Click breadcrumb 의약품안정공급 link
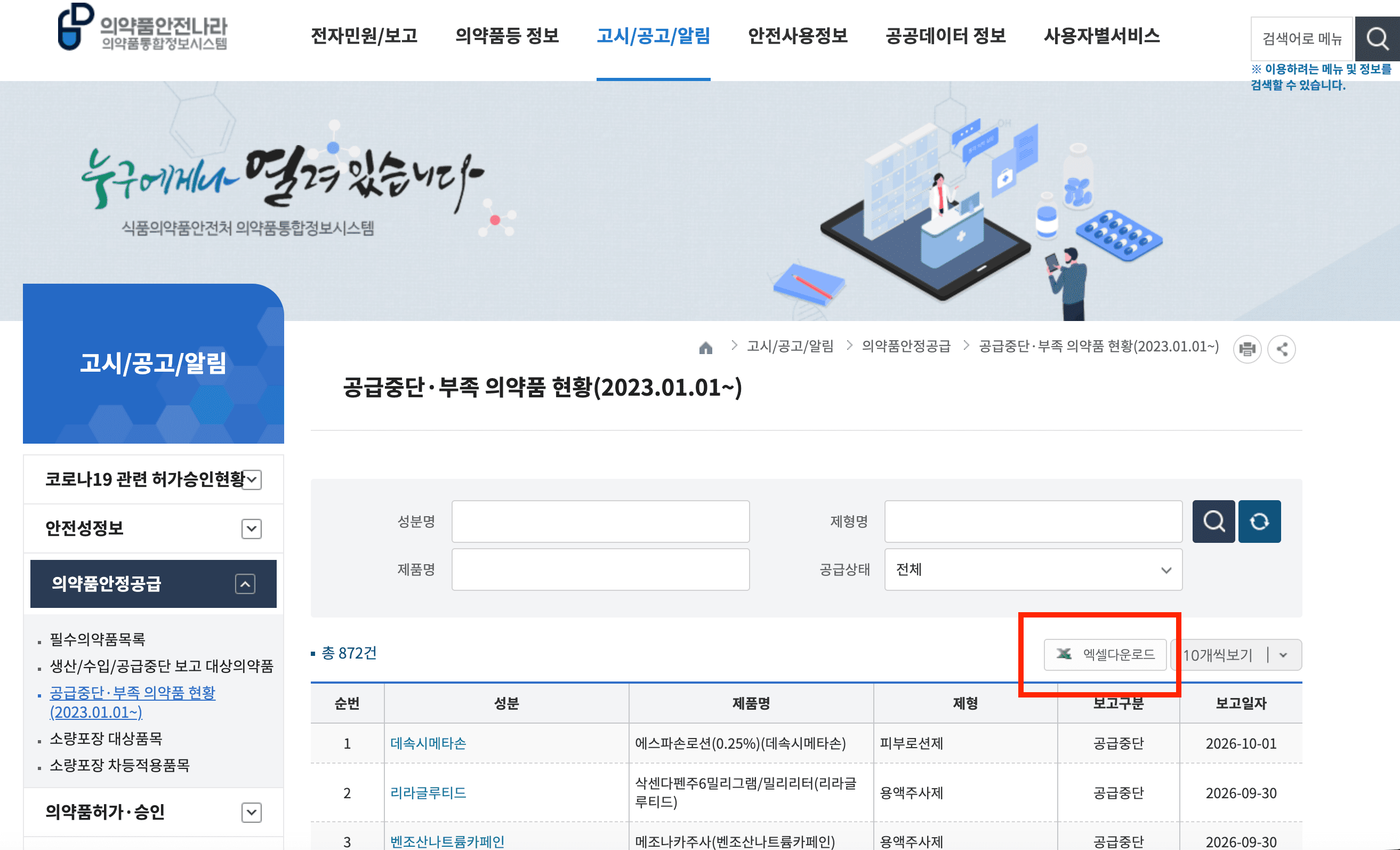Image resolution: width=1400 pixels, height=850 pixels. pyautogui.click(x=906, y=346)
